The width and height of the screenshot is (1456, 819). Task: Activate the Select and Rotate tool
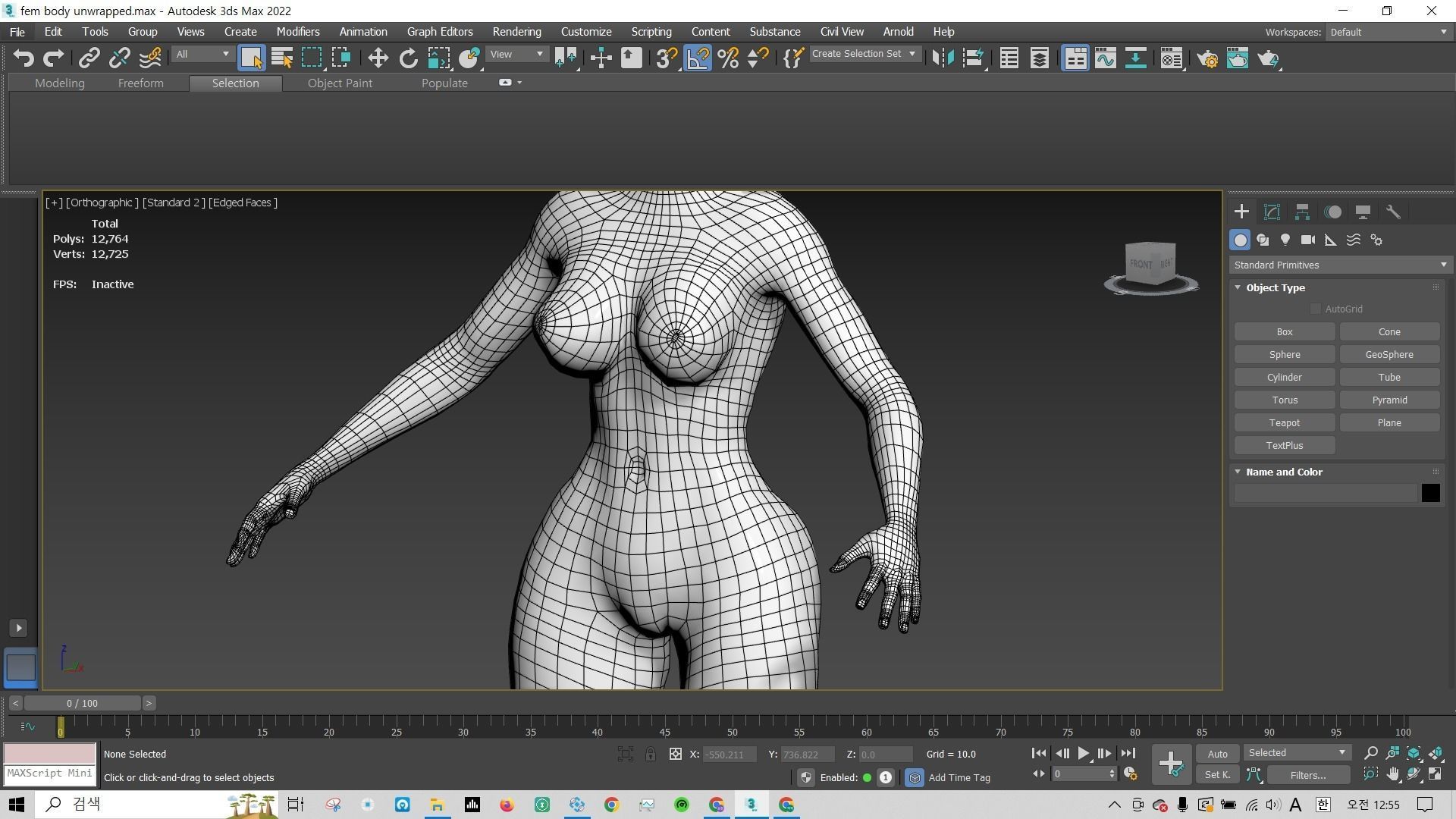point(408,58)
